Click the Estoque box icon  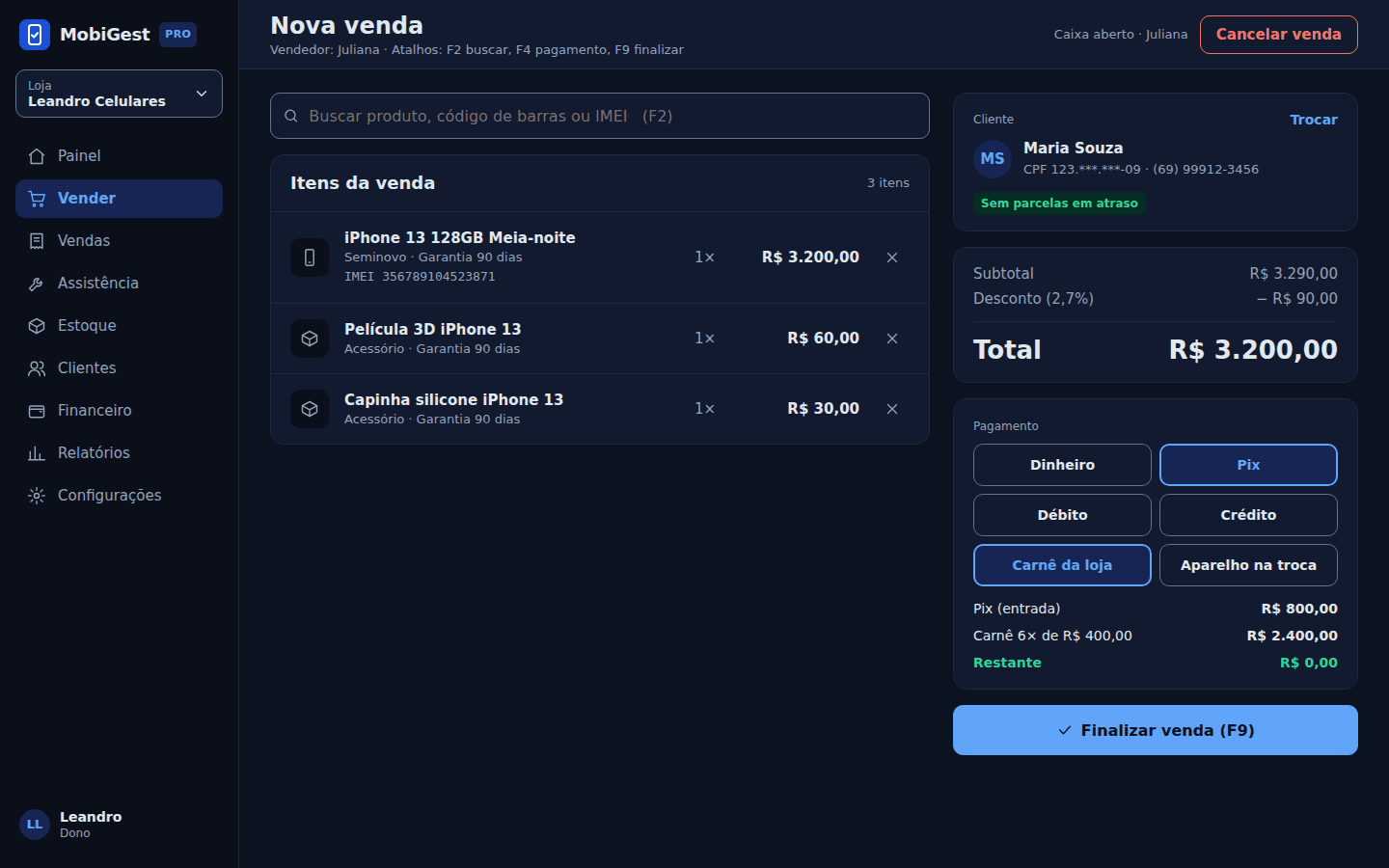(x=37, y=326)
